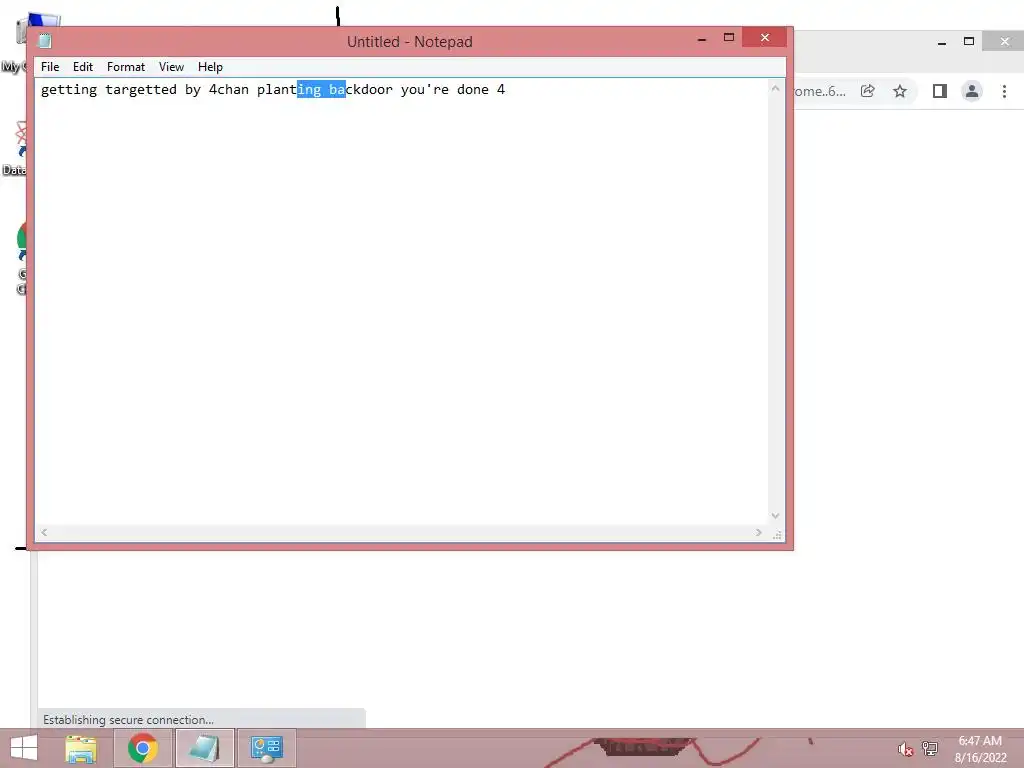Close the Notepad window
Viewport: 1024px width, 768px height.
coord(765,37)
